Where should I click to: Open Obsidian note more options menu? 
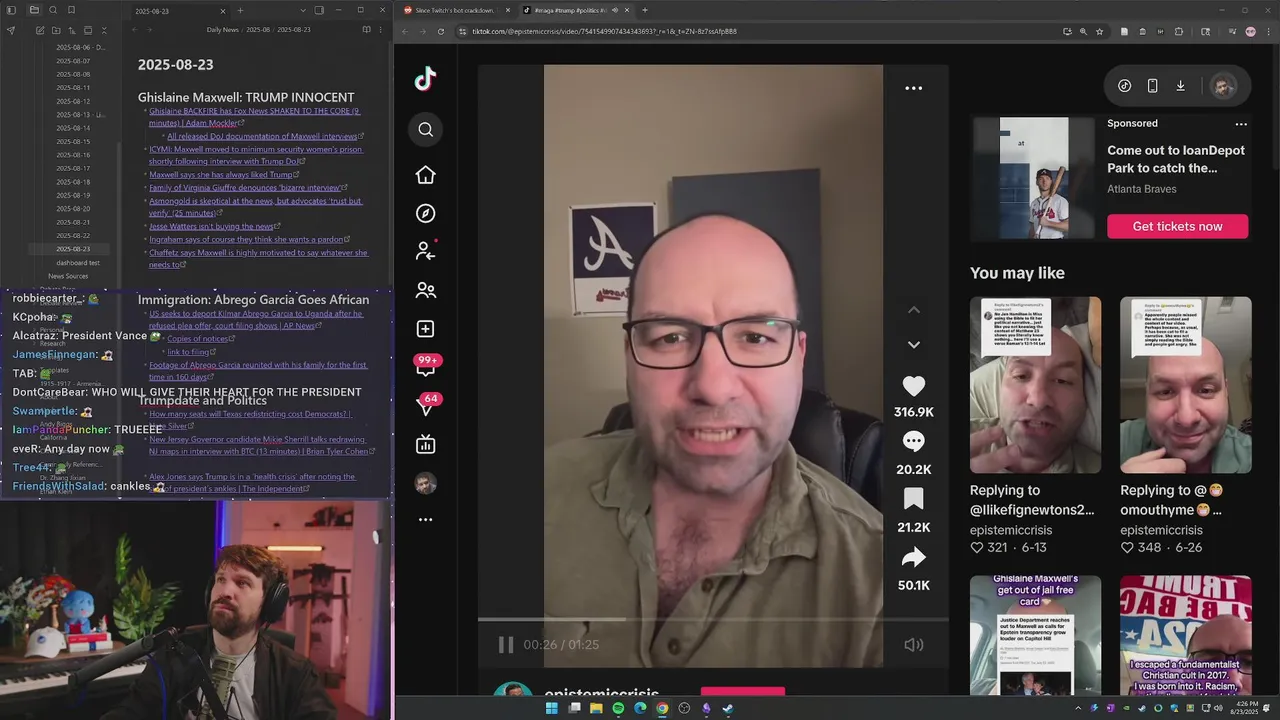point(381,30)
